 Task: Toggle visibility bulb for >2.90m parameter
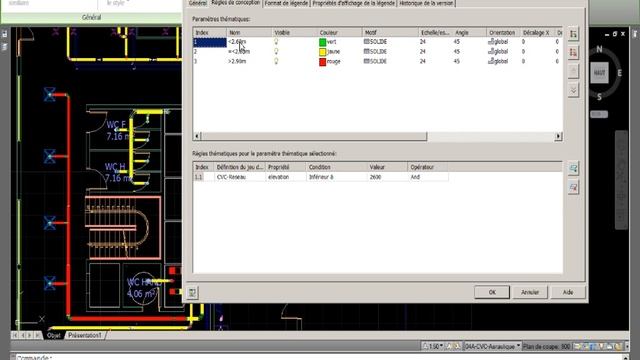[276, 61]
